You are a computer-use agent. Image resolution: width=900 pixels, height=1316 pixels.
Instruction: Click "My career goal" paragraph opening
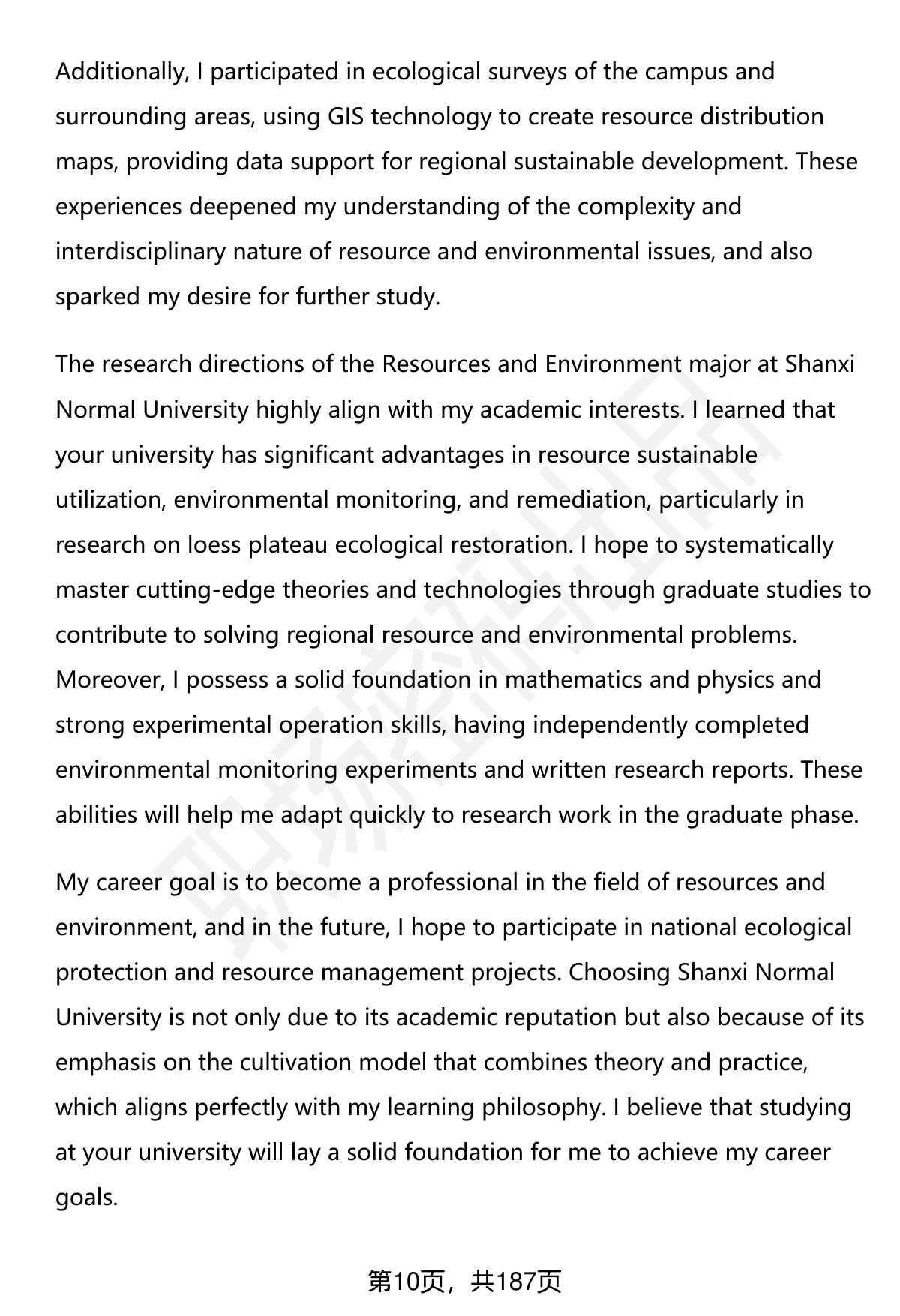pos(136,883)
